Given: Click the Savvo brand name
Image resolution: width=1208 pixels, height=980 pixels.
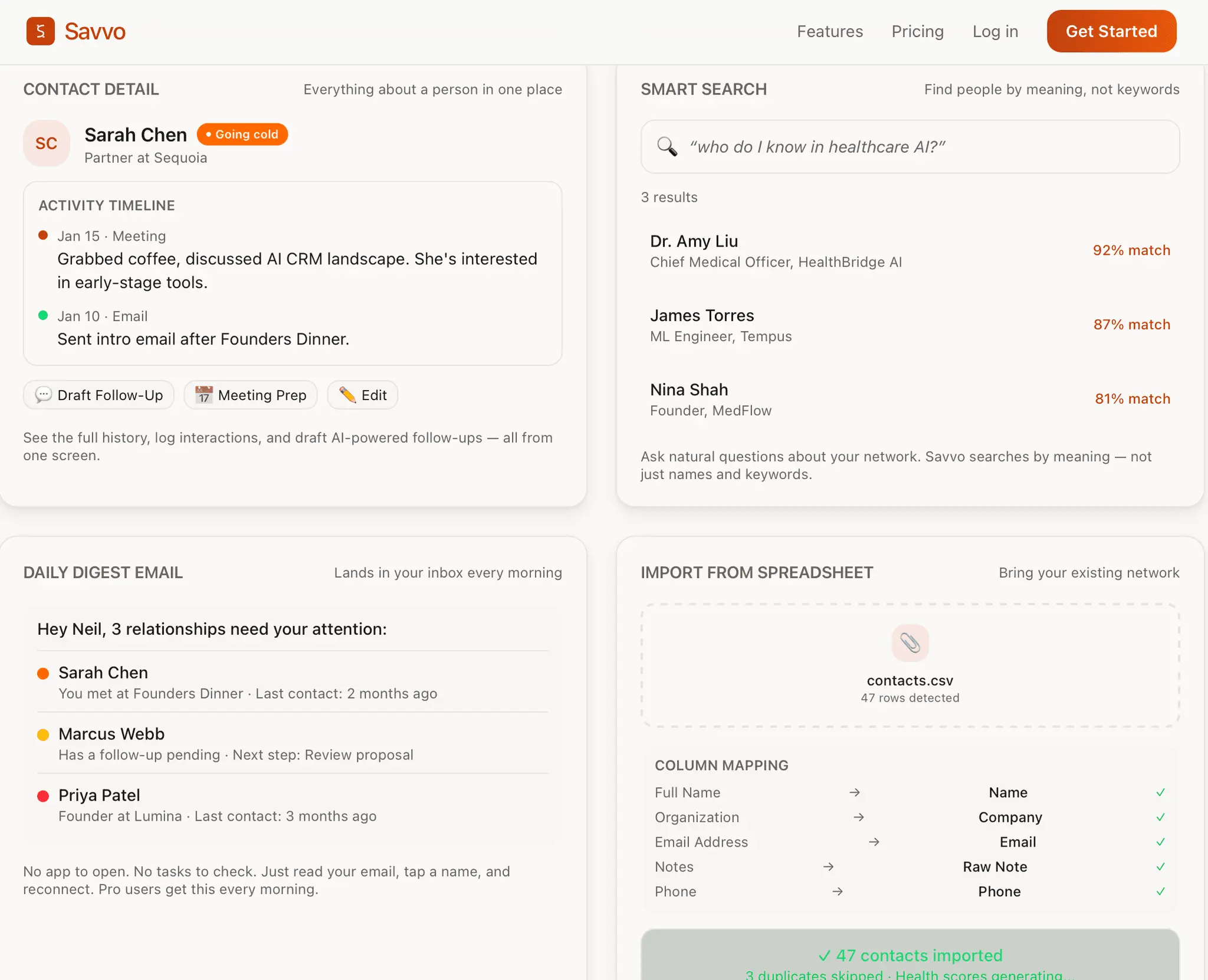Looking at the screenshot, I should coord(95,31).
